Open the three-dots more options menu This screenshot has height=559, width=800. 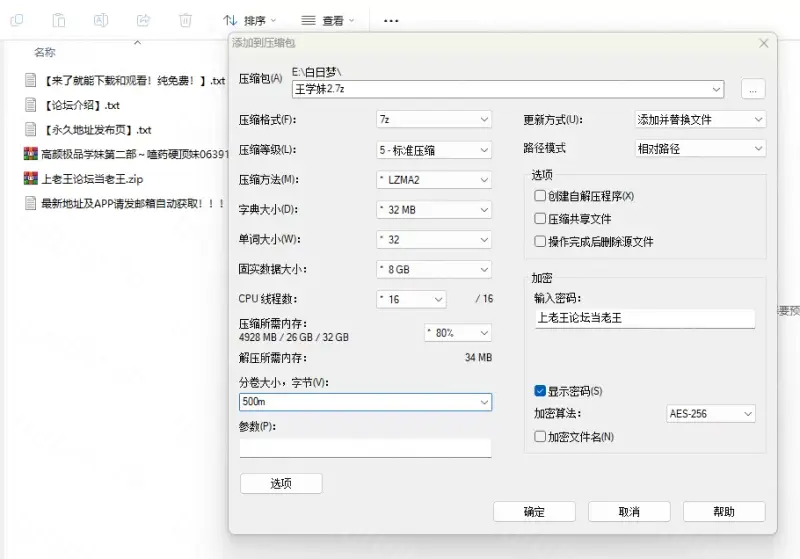click(x=391, y=20)
